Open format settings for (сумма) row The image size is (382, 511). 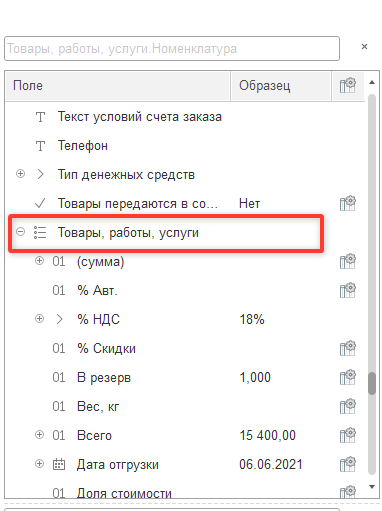coord(348,261)
